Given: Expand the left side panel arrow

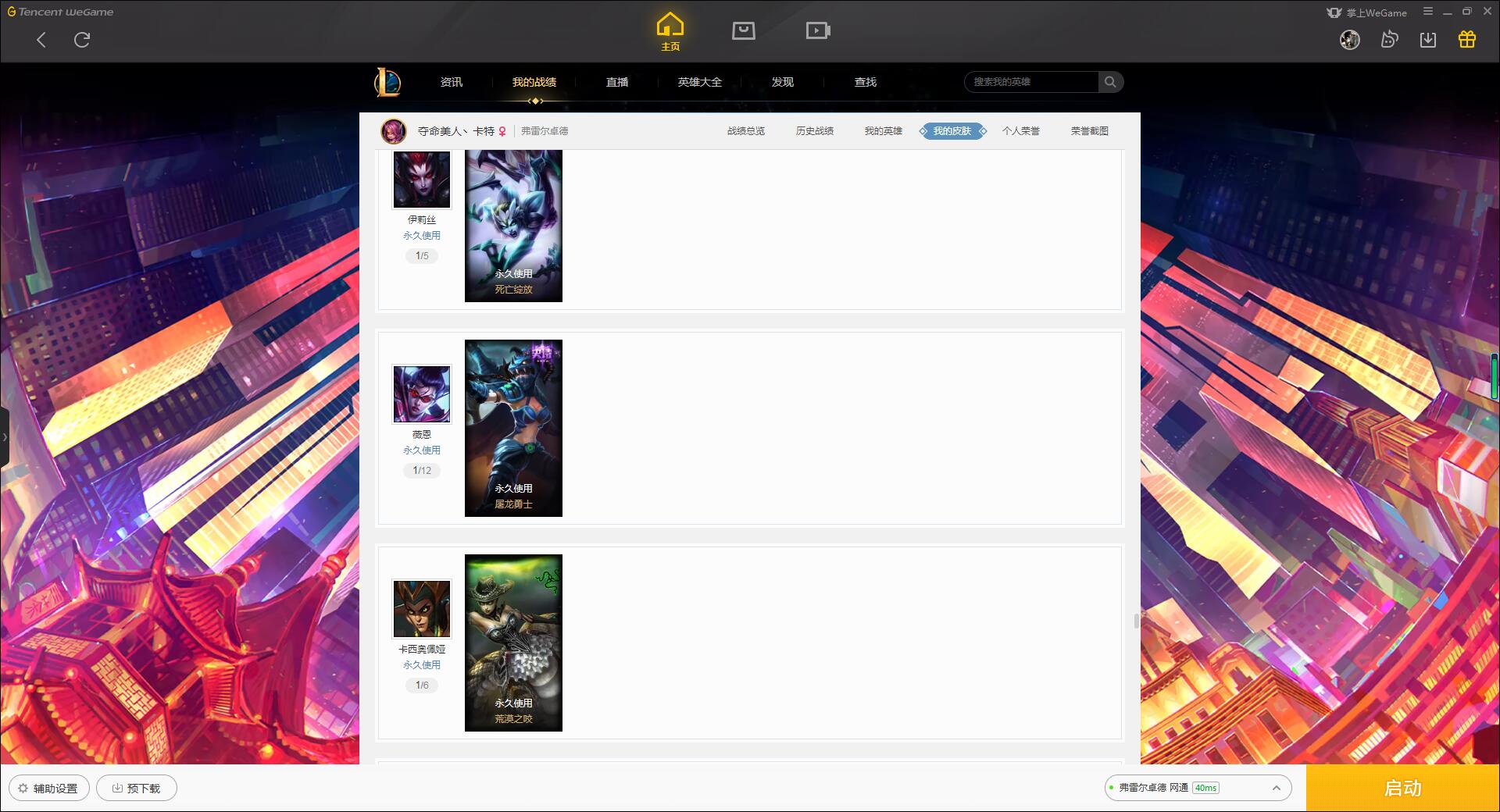Looking at the screenshot, I should coord(5,437).
